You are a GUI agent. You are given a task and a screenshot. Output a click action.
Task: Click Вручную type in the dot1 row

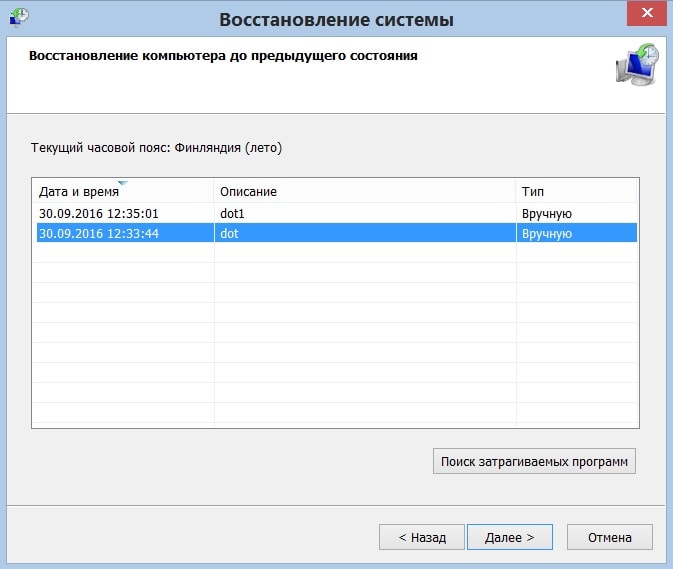point(546,214)
